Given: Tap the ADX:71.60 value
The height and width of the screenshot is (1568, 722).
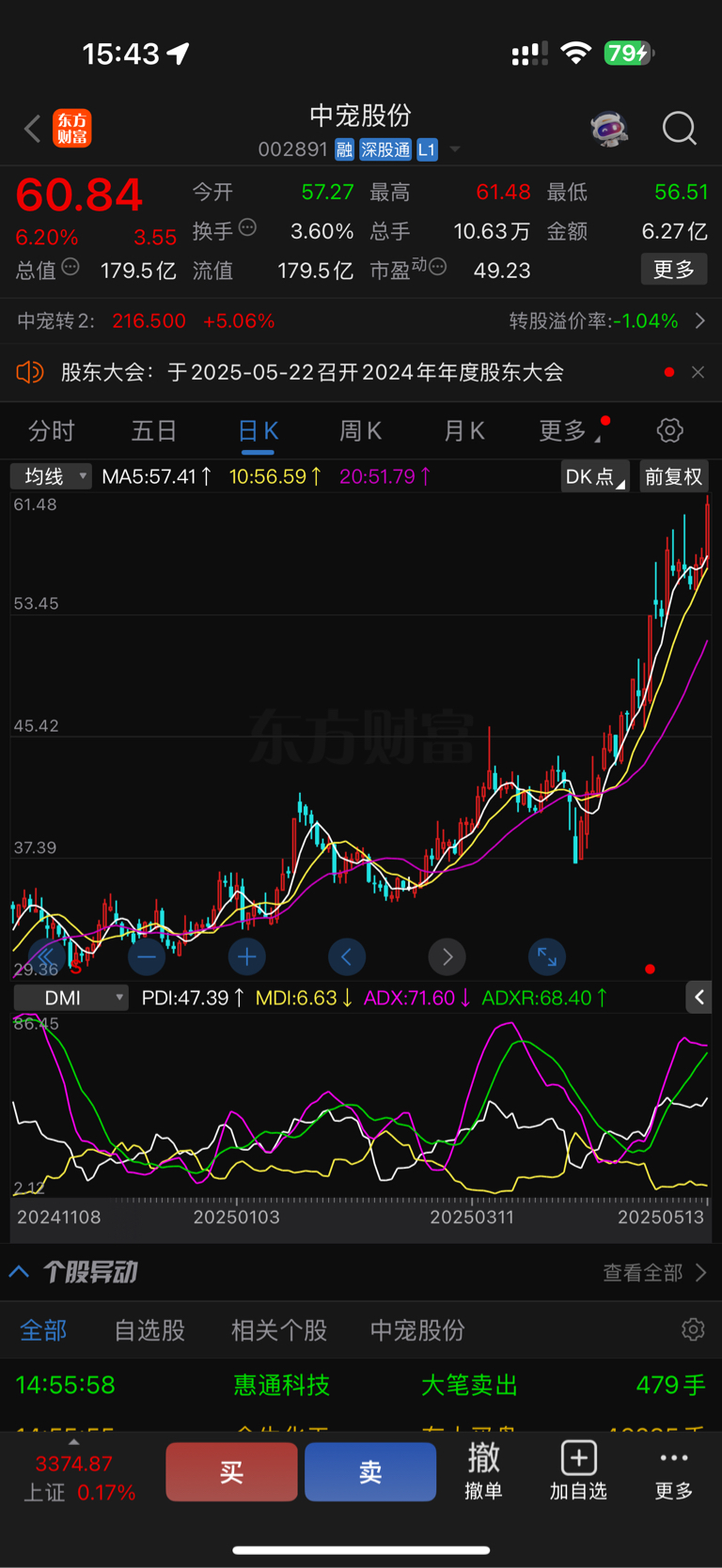Looking at the screenshot, I should [417, 998].
